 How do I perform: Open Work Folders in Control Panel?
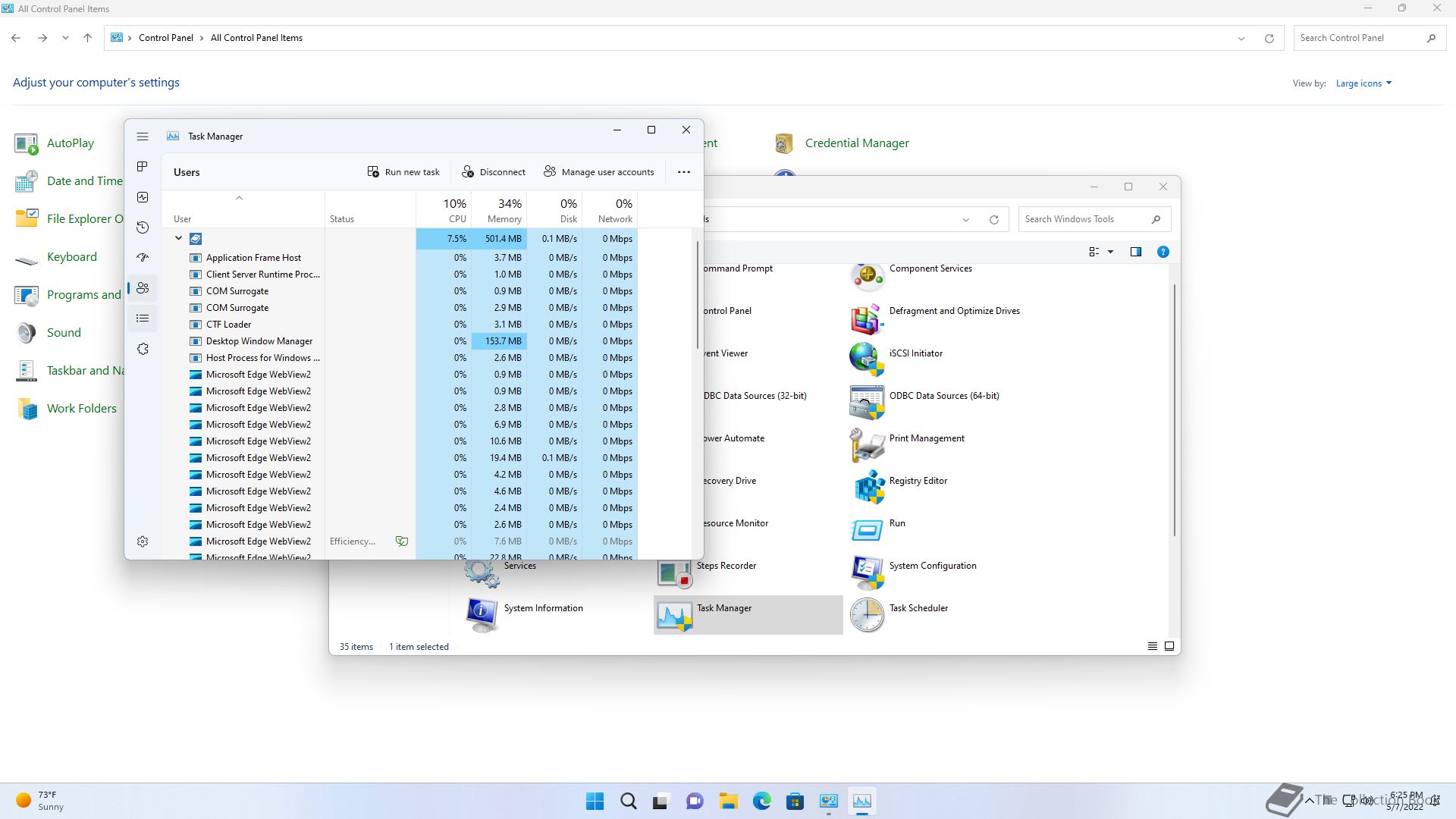pos(66,408)
